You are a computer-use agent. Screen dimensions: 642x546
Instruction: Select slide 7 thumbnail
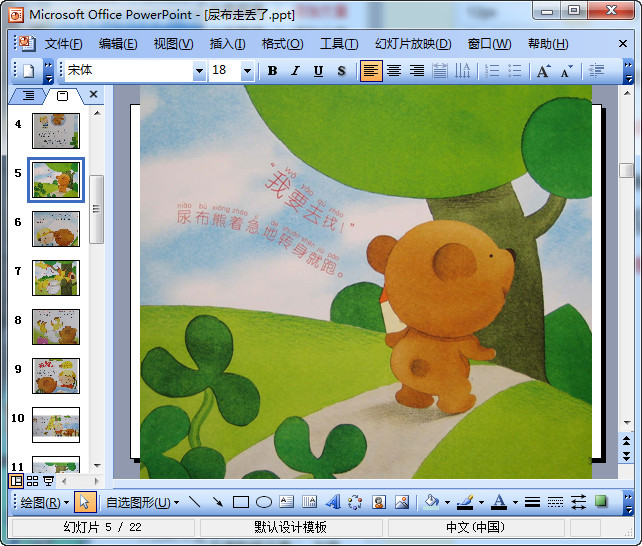pyautogui.click(x=56, y=278)
